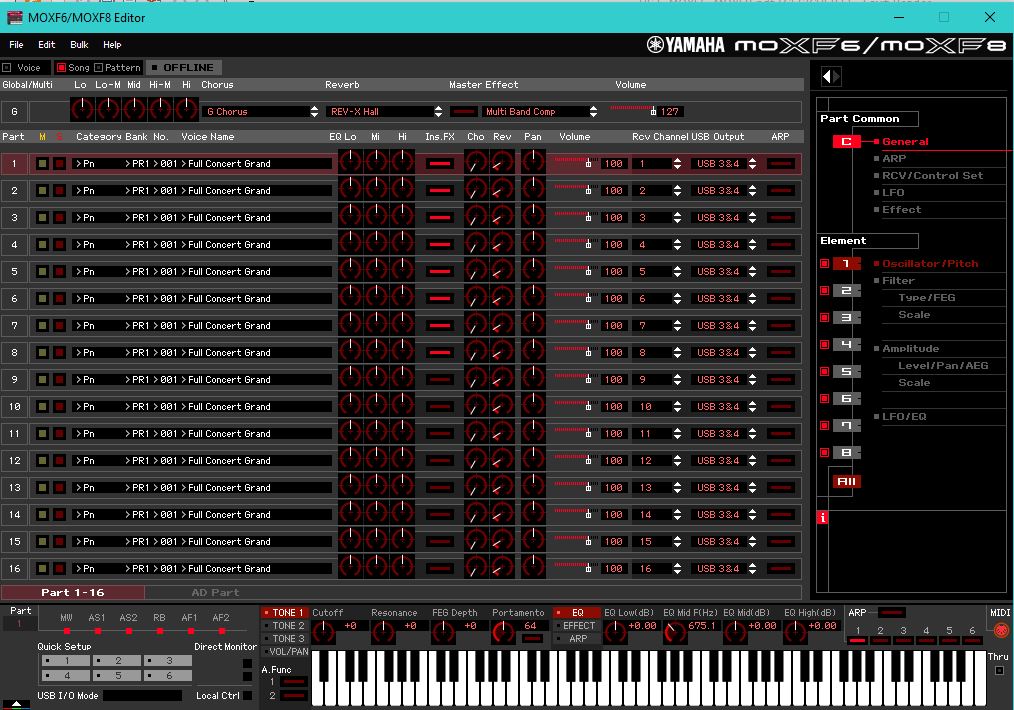Select the VOL/PAN knob function
The width and height of the screenshot is (1014, 710).
tap(283, 651)
